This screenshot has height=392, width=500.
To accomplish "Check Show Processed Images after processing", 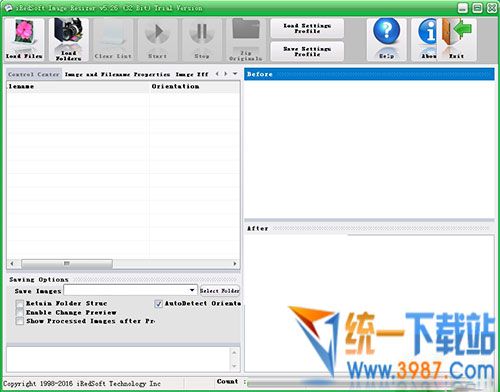I will pos(20,321).
